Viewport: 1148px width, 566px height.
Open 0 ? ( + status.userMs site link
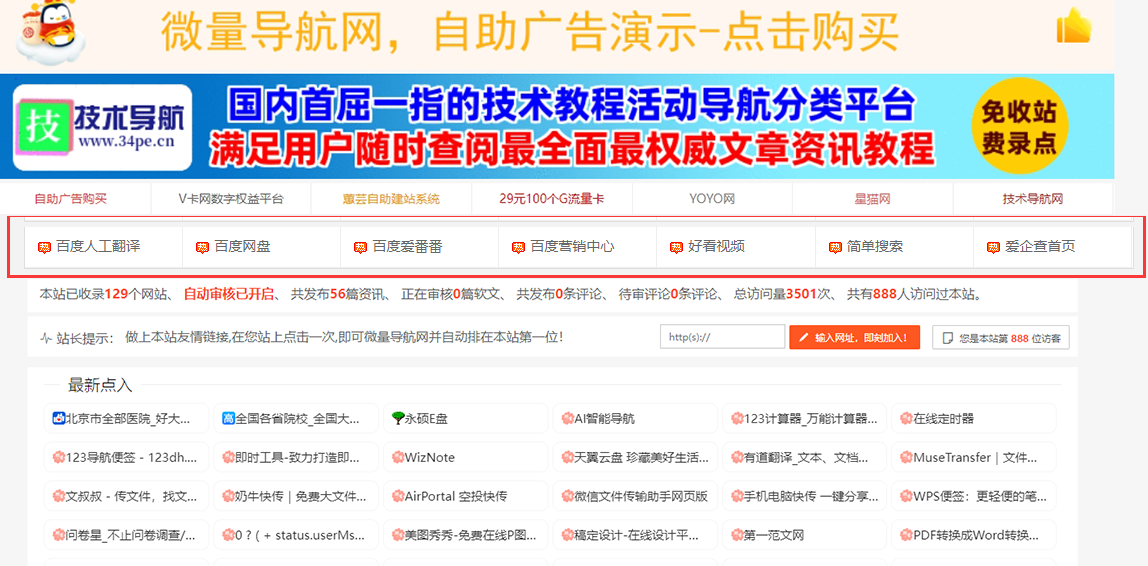pos(297,535)
